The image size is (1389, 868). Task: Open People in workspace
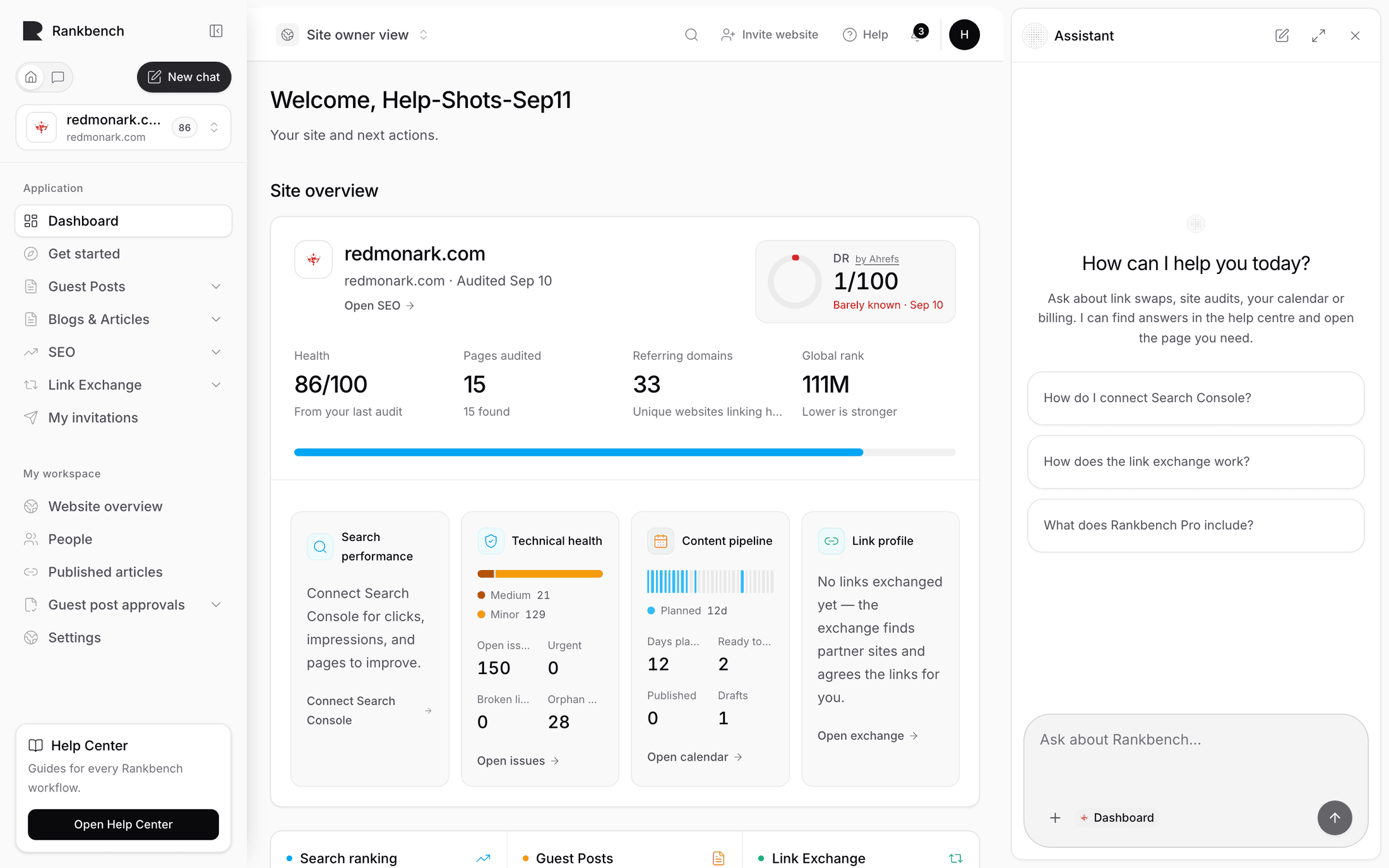[x=123, y=539]
